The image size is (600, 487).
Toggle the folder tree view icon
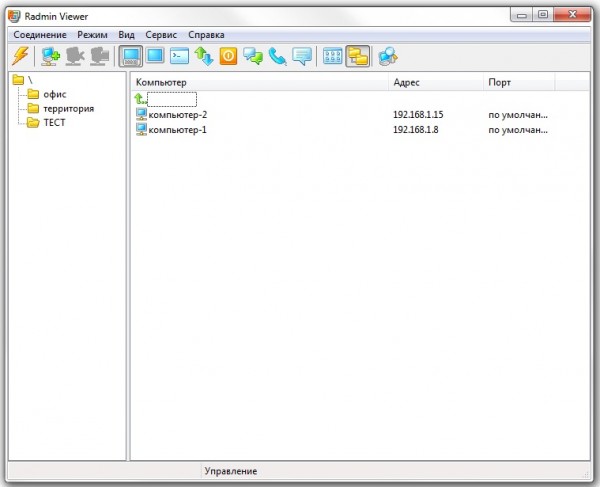(x=358, y=56)
